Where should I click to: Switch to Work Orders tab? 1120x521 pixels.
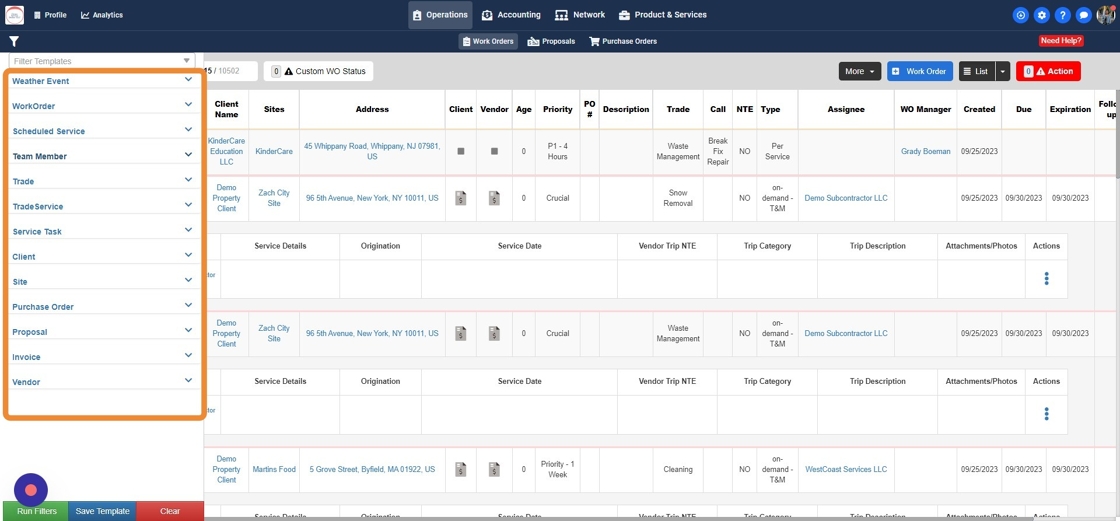tap(488, 41)
